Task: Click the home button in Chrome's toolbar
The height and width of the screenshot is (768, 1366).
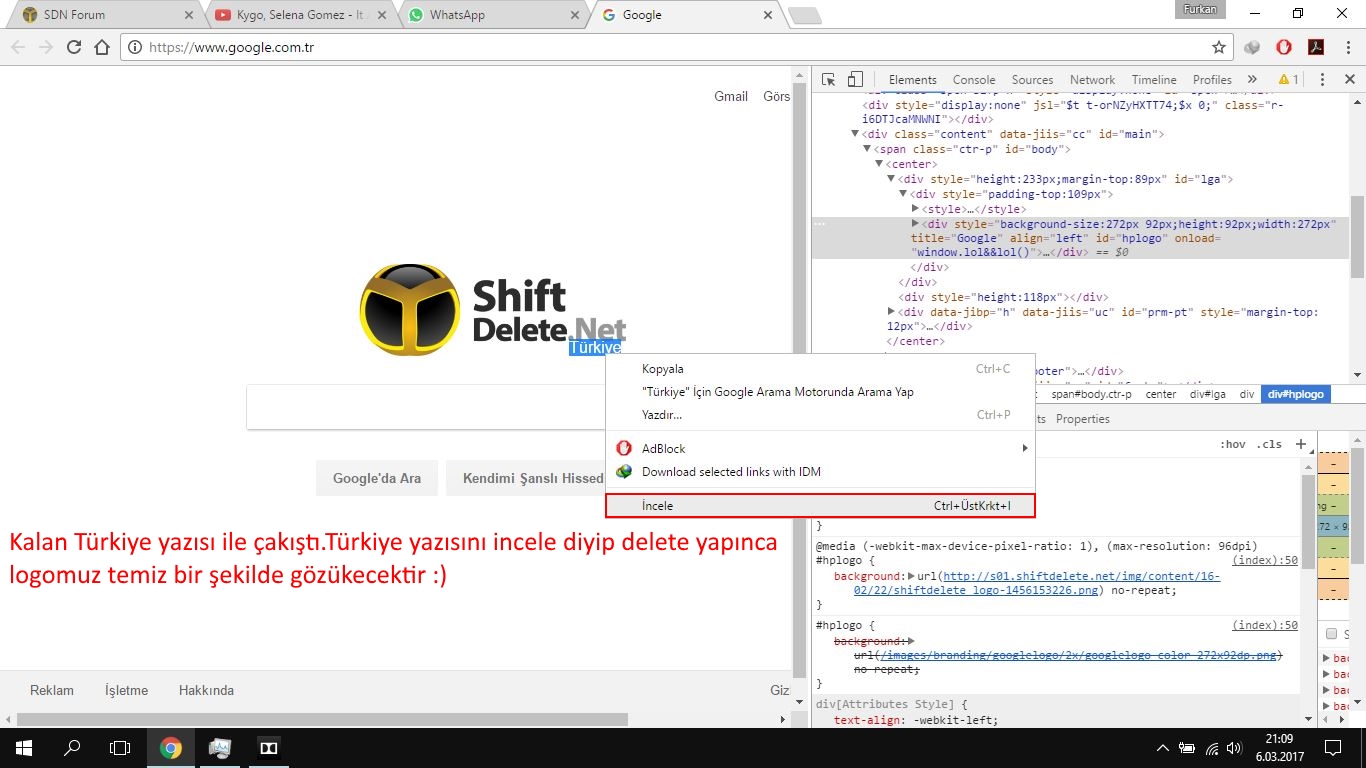Action: pos(102,47)
